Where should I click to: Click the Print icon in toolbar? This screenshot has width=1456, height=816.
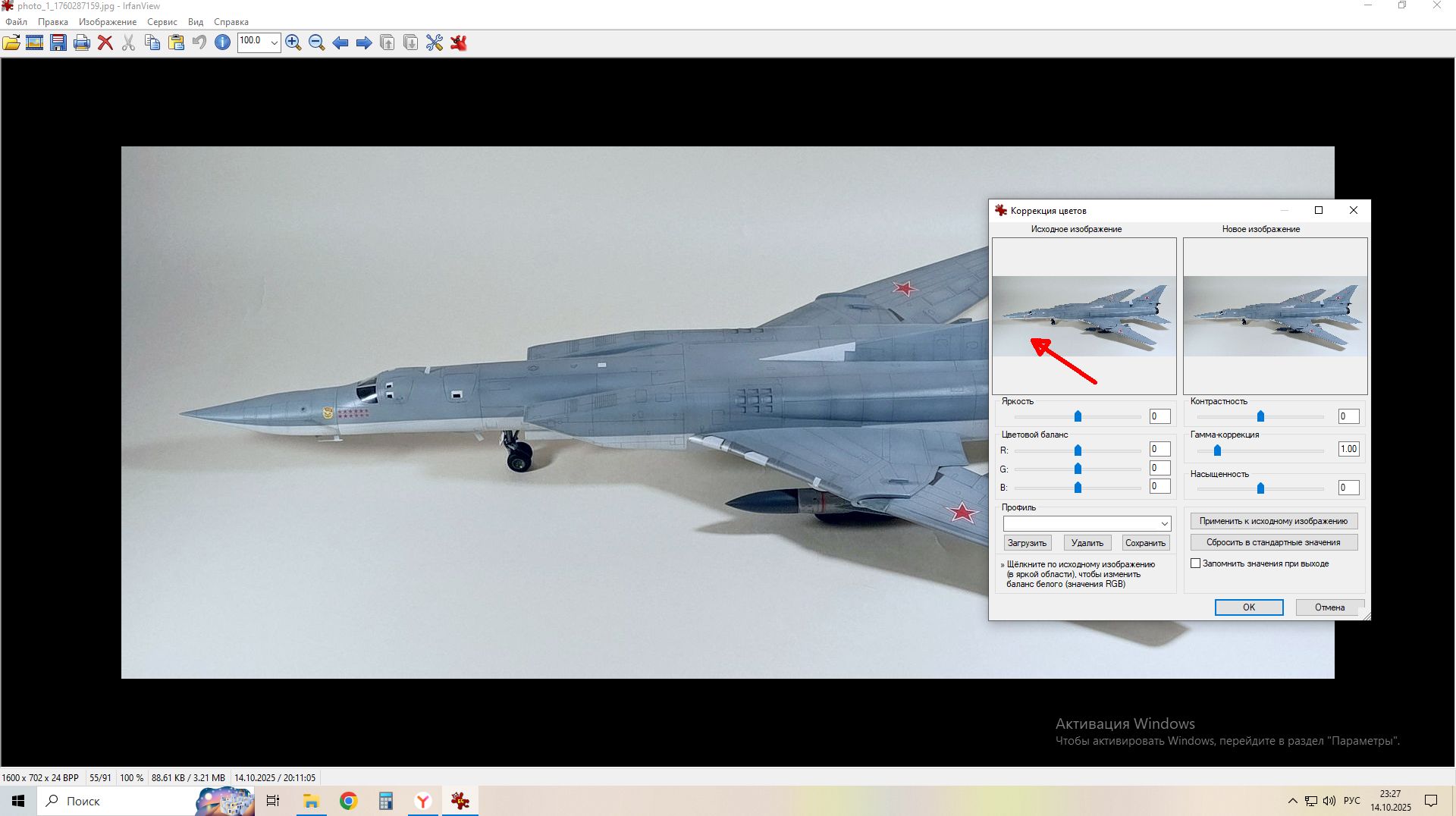click(82, 43)
